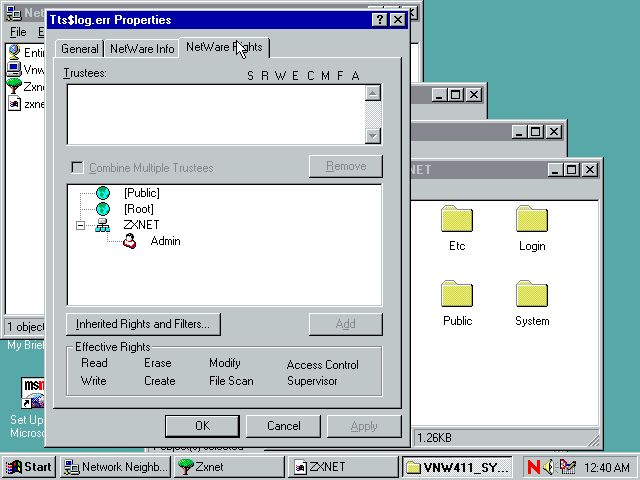640x480 pixels.
Task: Select Entire Network globe icon
Action: [14, 52]
